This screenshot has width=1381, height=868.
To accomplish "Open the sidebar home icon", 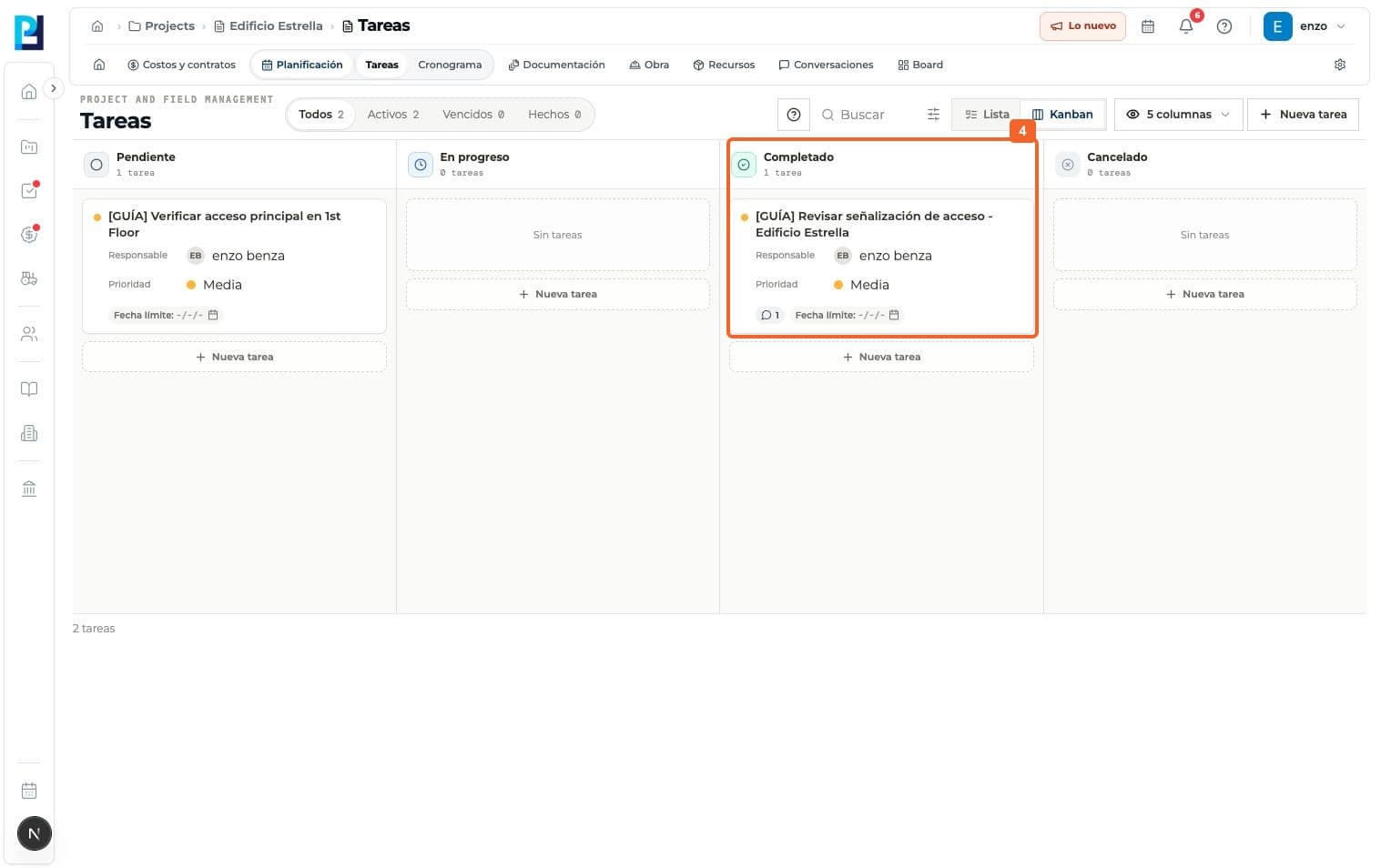I will [29, 91].
